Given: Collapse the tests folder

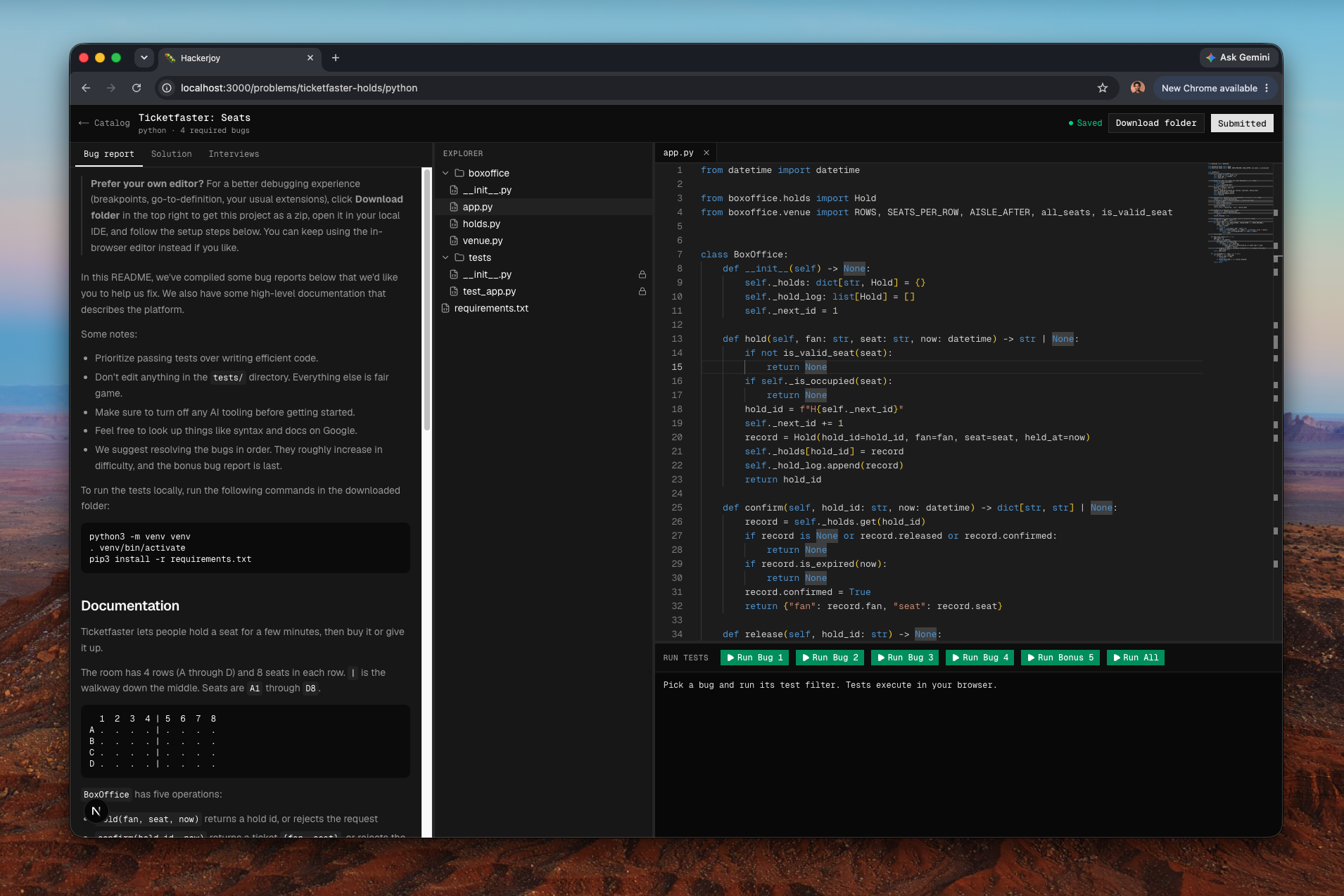Looking at the screenshot, I should [x=445, y=257].
